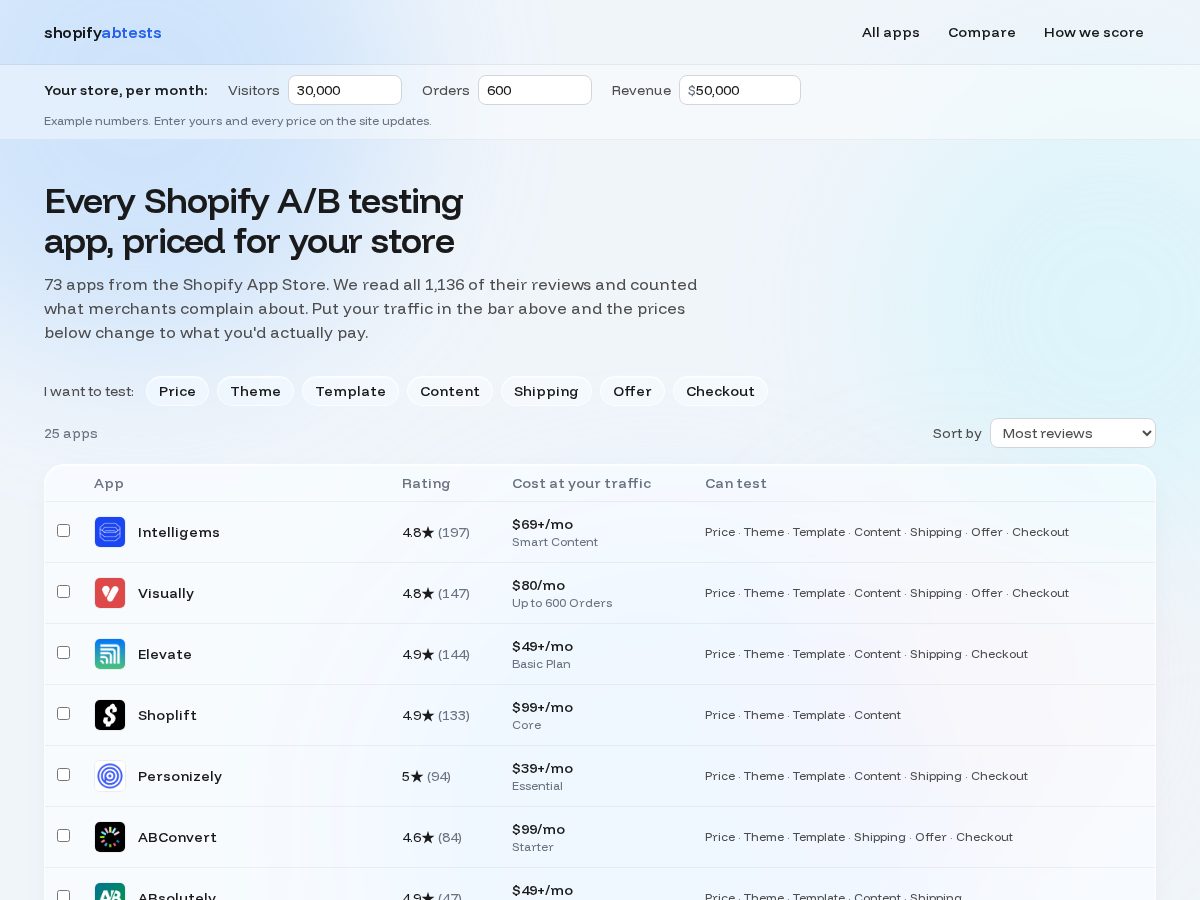Open the ABConvert app name link
1200x900 pixels.
click(x=177, y=837)
